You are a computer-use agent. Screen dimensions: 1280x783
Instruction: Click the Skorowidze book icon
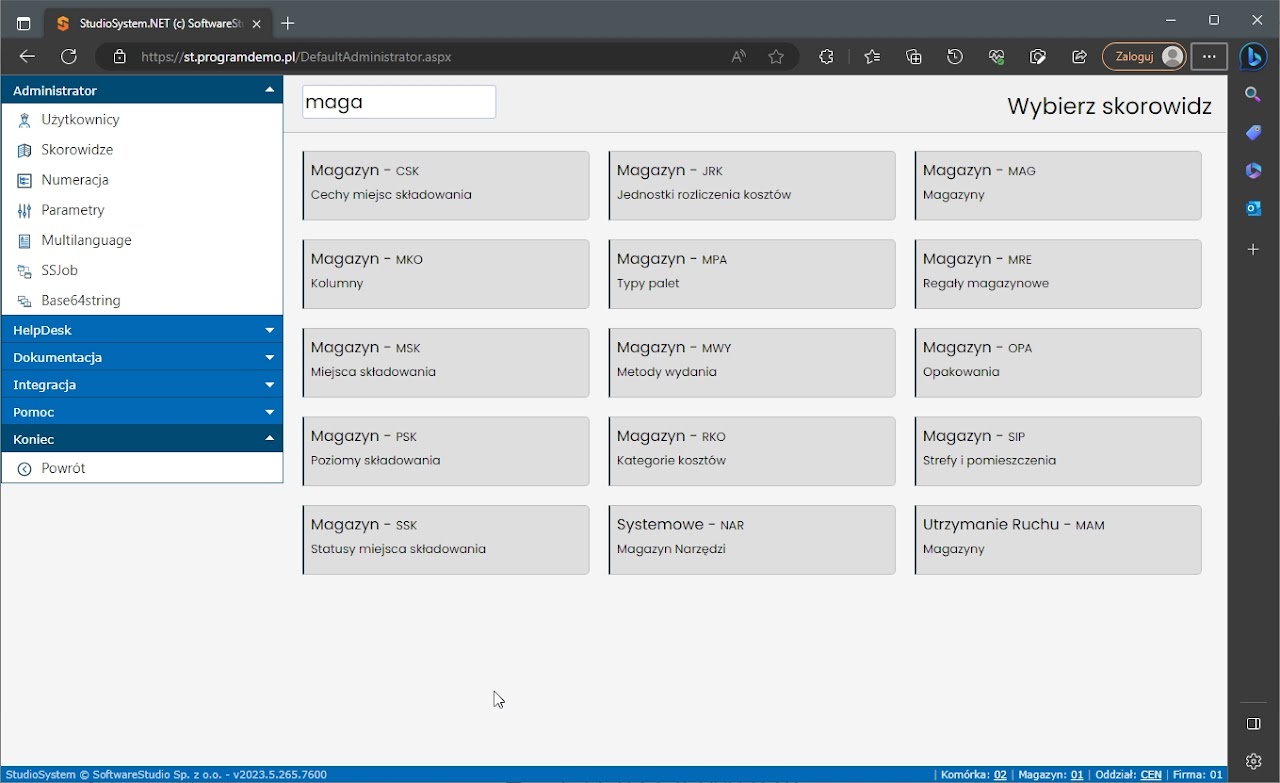(25, 150)
